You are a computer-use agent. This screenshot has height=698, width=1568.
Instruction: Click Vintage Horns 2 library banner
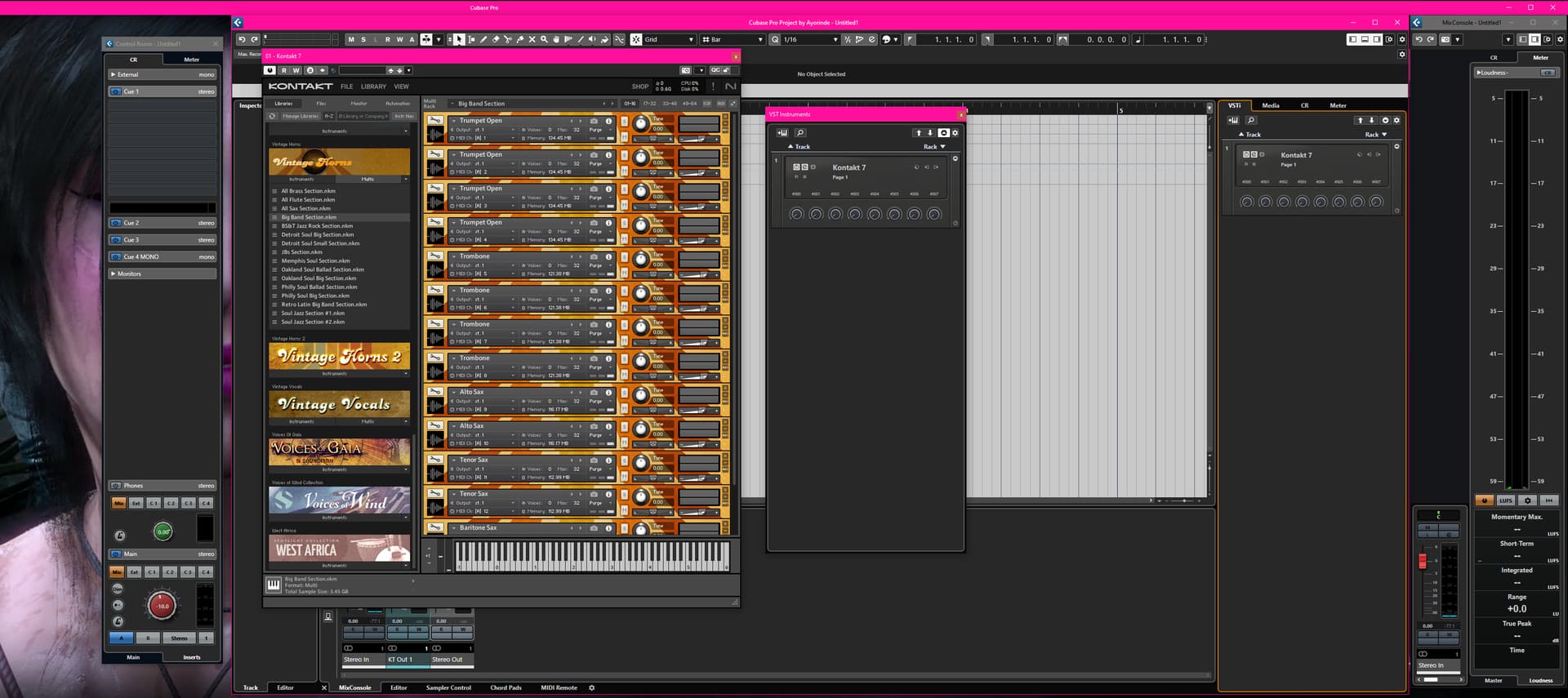339,356
